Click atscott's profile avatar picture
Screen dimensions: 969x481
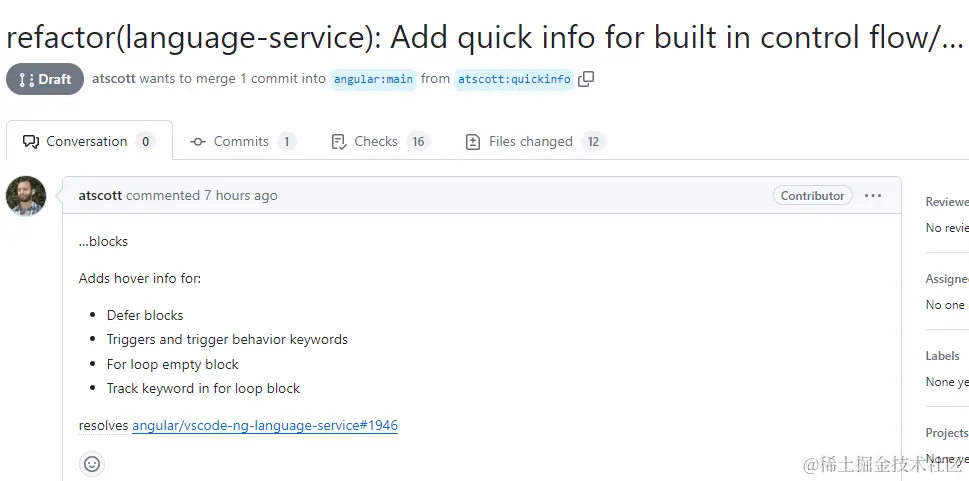coord(26,196)
